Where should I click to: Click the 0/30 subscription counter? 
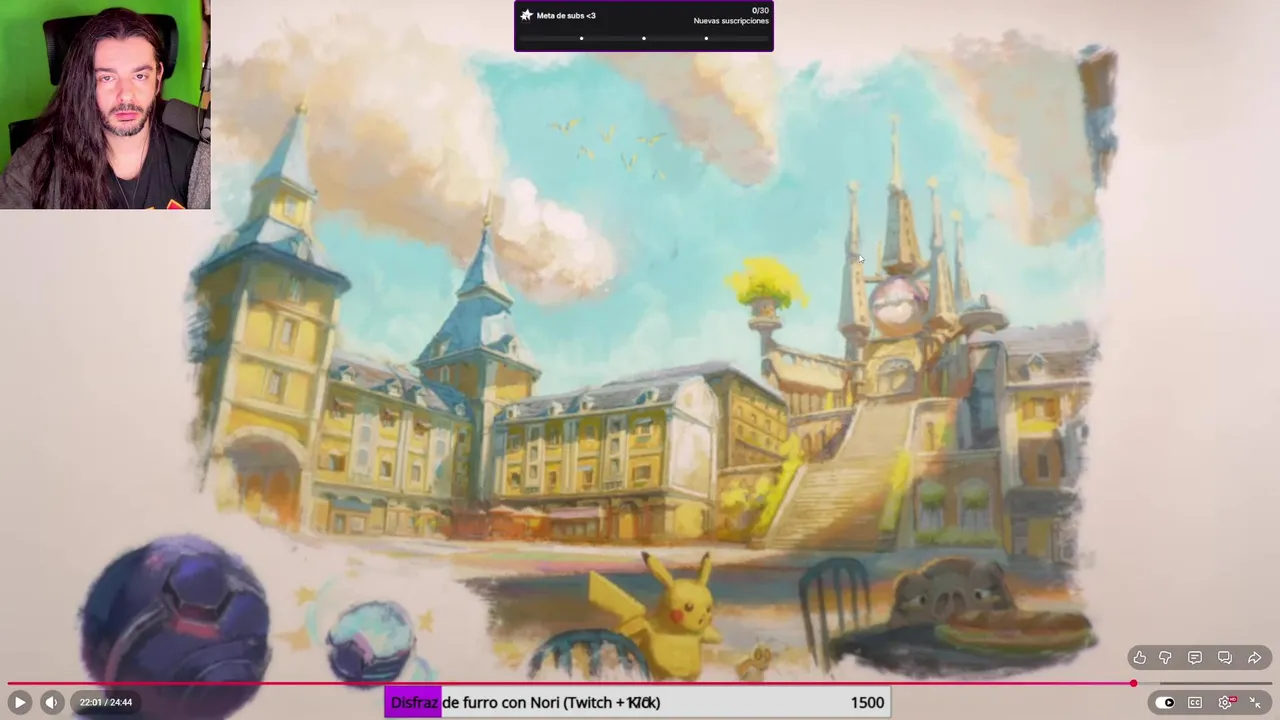(760, 11)
